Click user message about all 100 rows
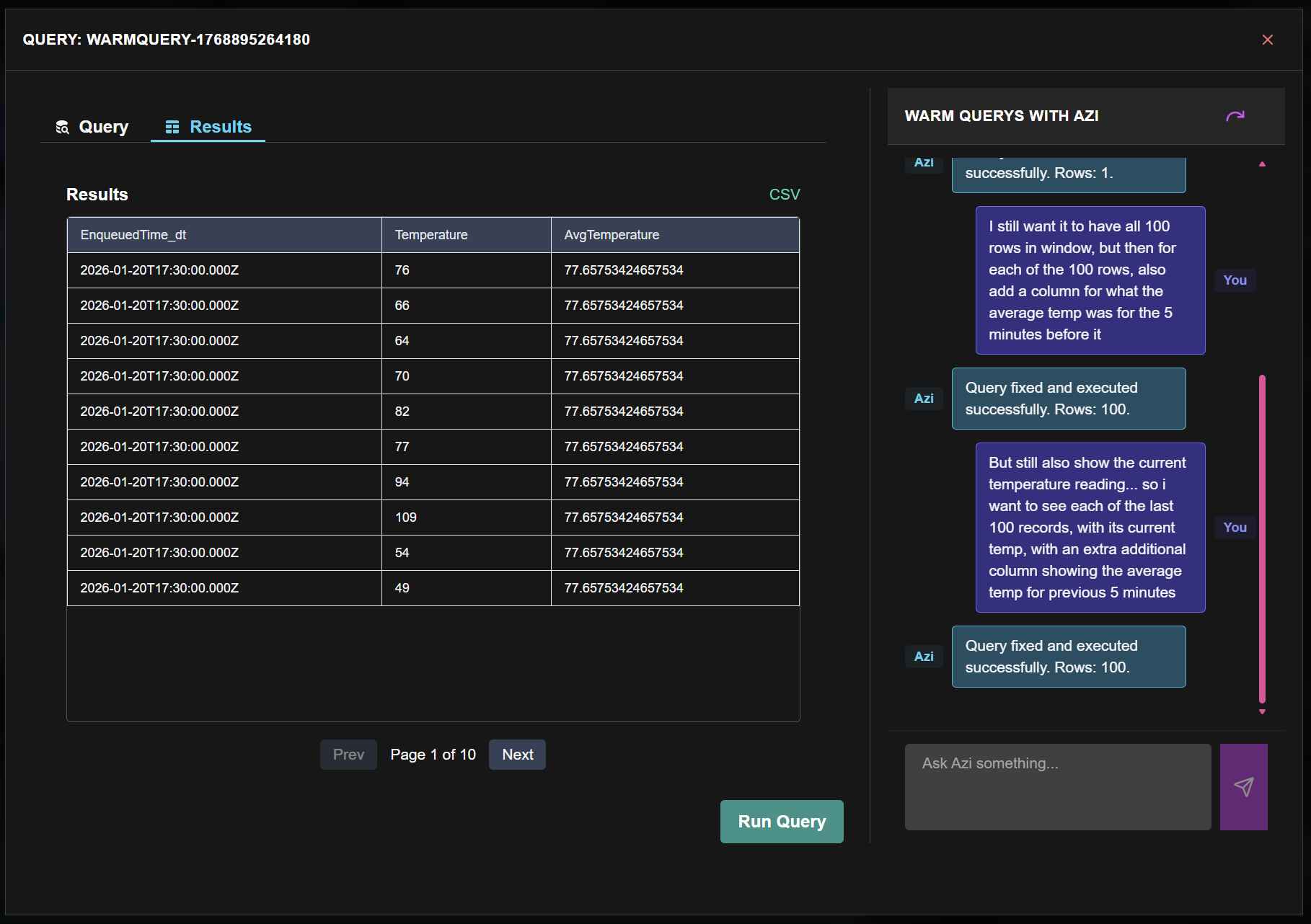 1090,280
